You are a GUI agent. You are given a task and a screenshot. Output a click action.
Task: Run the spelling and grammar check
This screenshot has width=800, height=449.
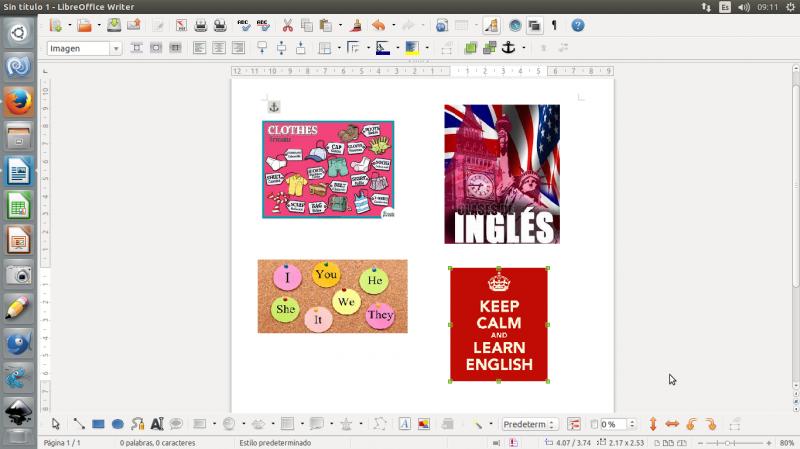coord(243,25)
